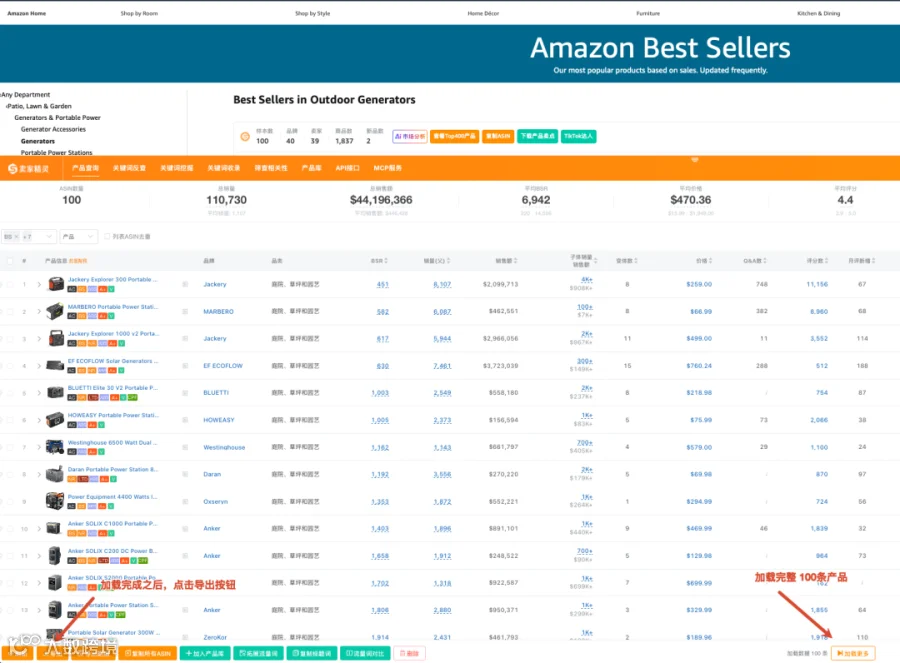900x663 pixels.
Task: Open Shop by Style in the top navigation
Action: (x=312, y=13)
